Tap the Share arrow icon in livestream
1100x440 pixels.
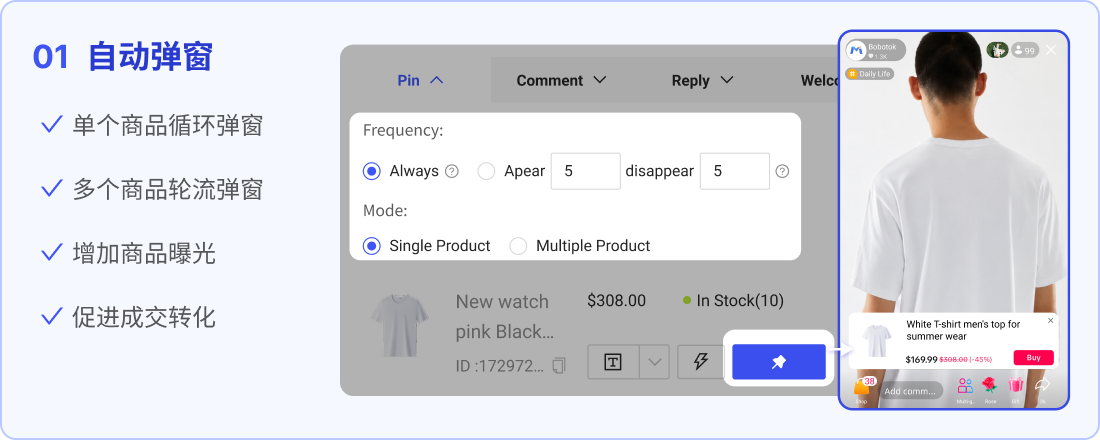tap(1042, 386)
